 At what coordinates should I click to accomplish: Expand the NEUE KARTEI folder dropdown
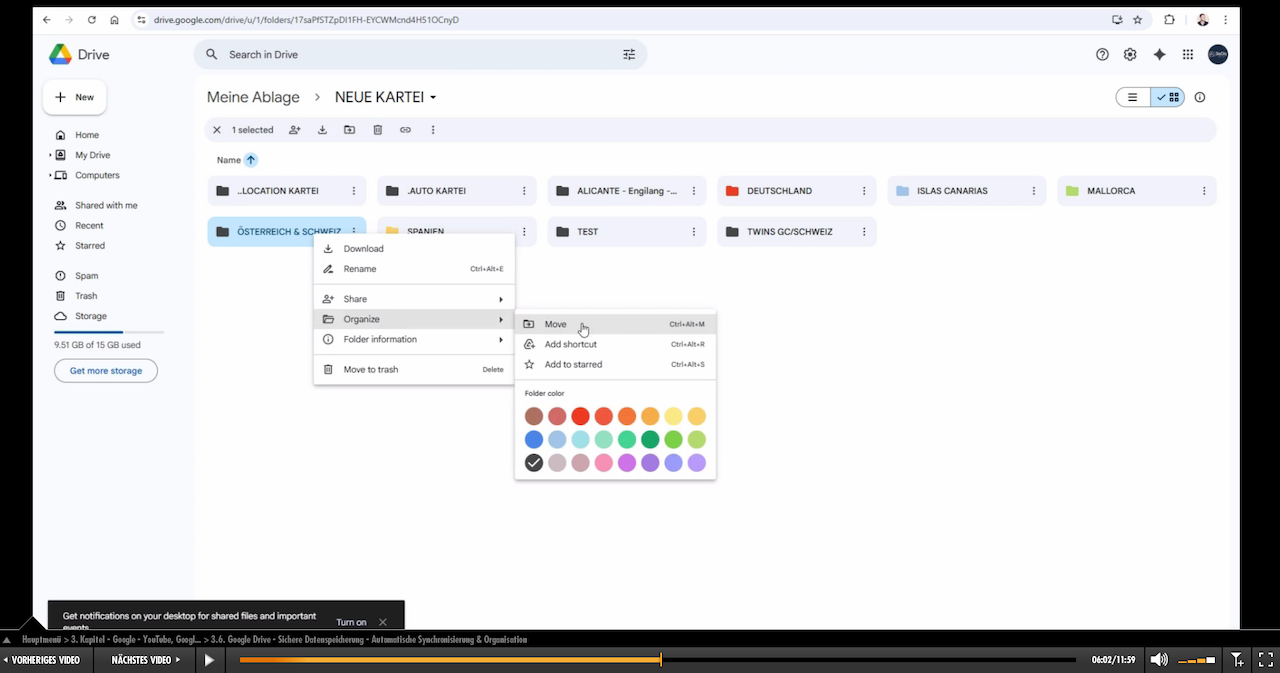433,98
